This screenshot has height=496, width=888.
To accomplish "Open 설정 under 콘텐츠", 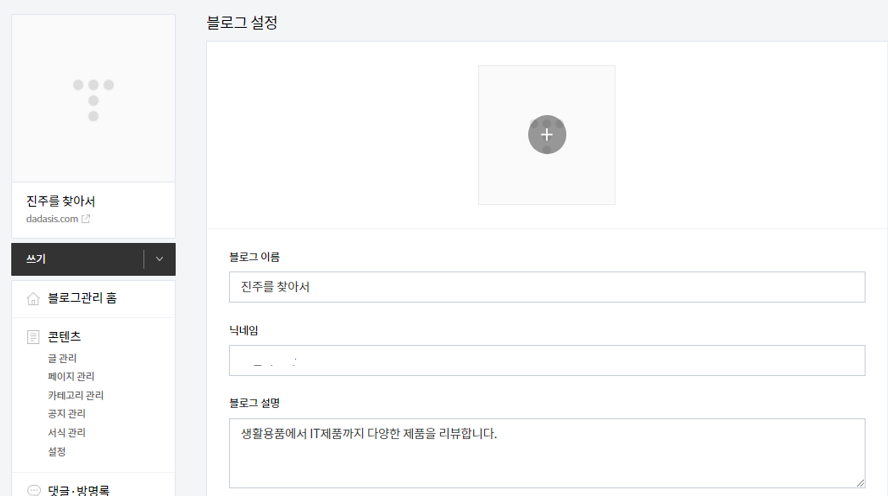I will click(x=57, y=452).
